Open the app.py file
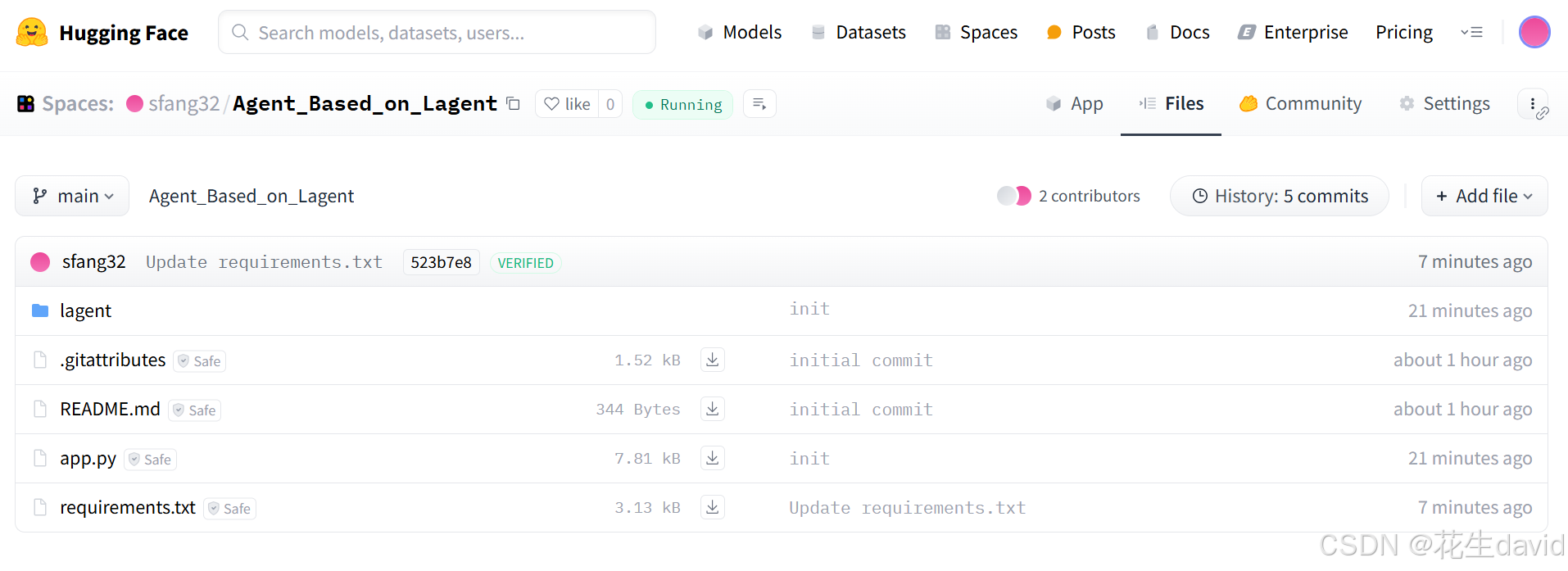Image resolution: width=1568 pixels, height=571 pixels. [x=88, y=459]
